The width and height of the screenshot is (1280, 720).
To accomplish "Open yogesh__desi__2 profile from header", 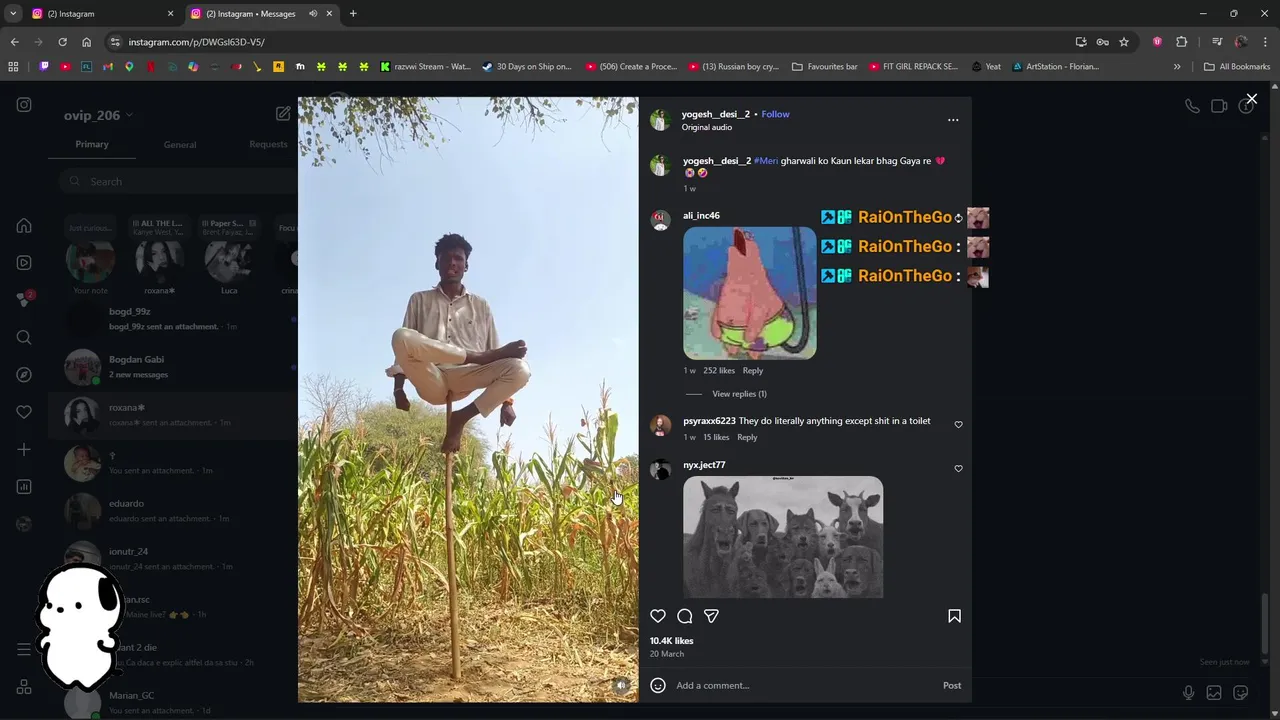I will 715,114.
